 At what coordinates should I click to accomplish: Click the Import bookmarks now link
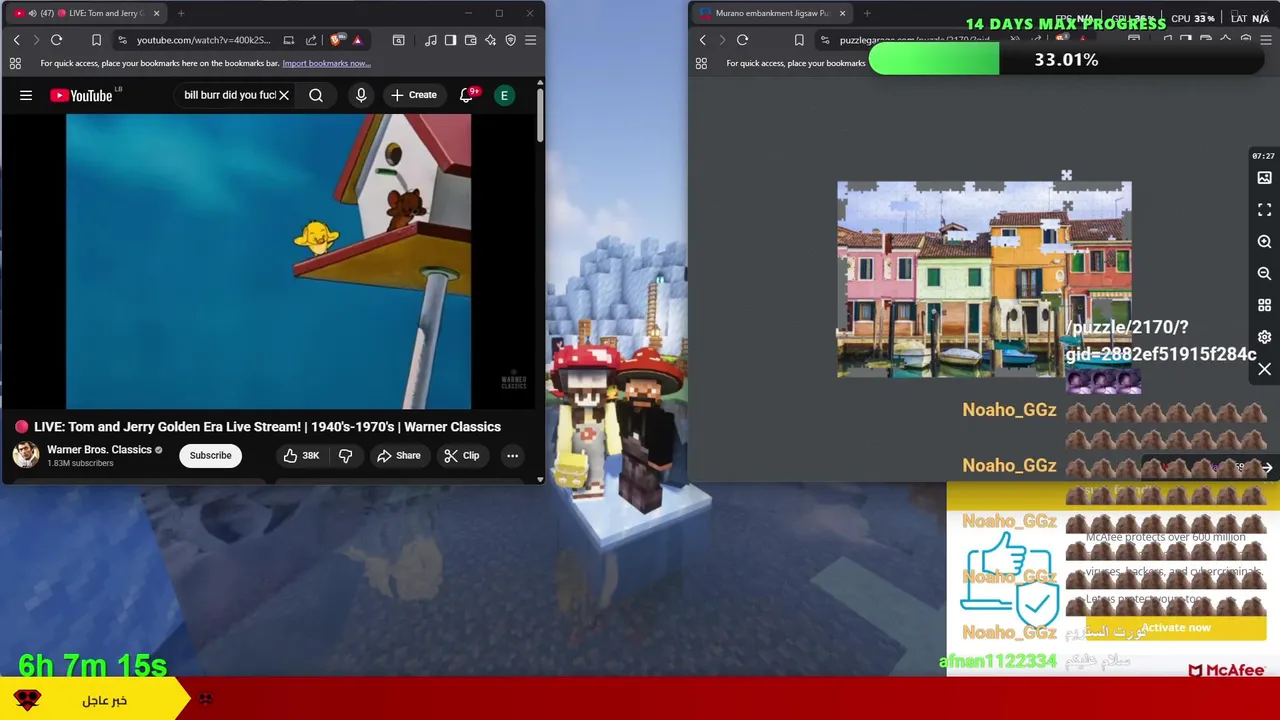(326, 63)
